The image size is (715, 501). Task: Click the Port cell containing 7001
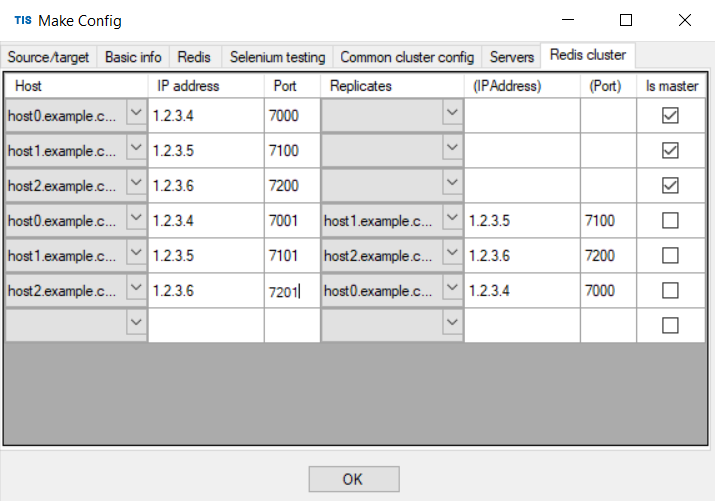pos(292,221)
